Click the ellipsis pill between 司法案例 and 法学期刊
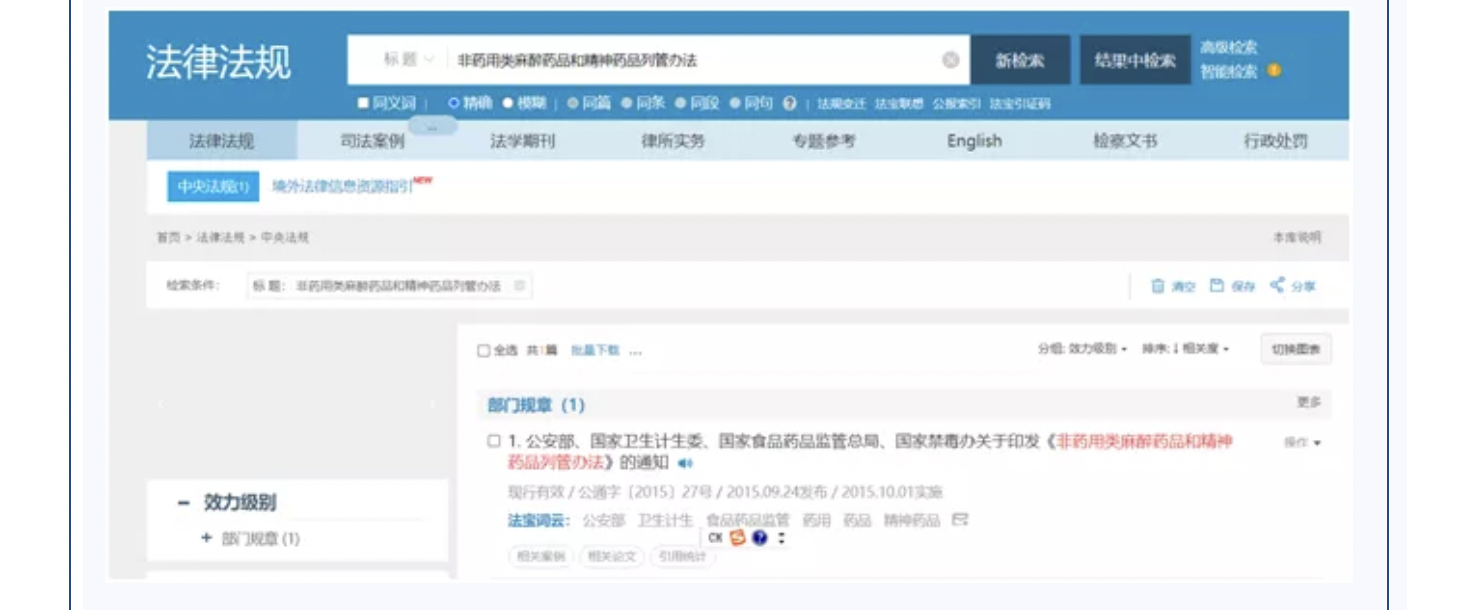The width and height of the screenshot is (1458, 610). point(432,127)
